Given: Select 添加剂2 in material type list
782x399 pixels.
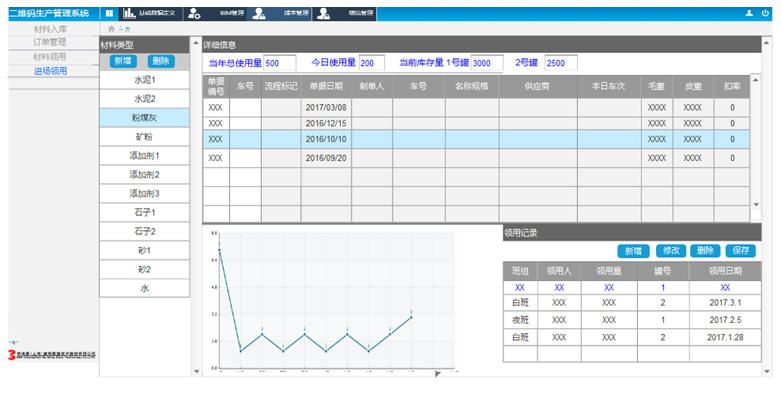Looking at the screenshot, I should pos(145,175).
